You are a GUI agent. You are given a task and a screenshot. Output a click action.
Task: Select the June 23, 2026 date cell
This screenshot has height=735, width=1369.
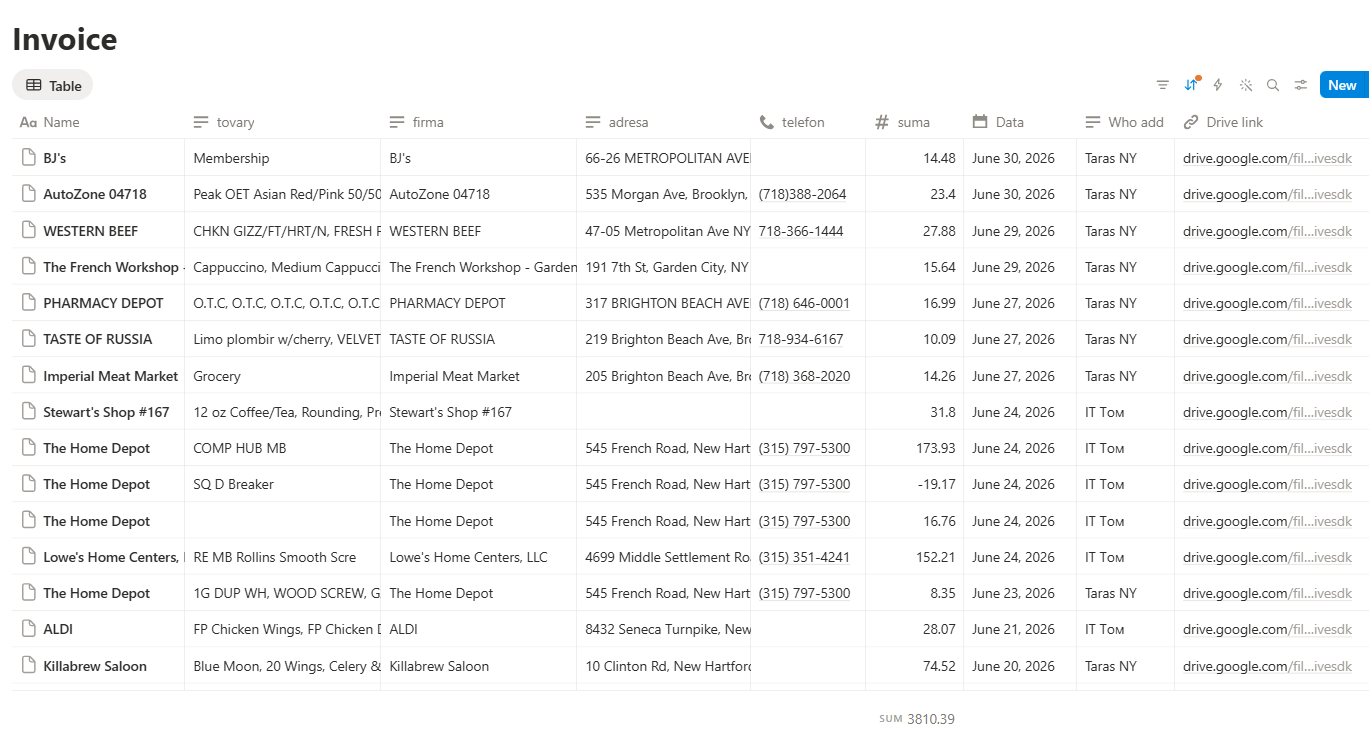coord(1020,593)
